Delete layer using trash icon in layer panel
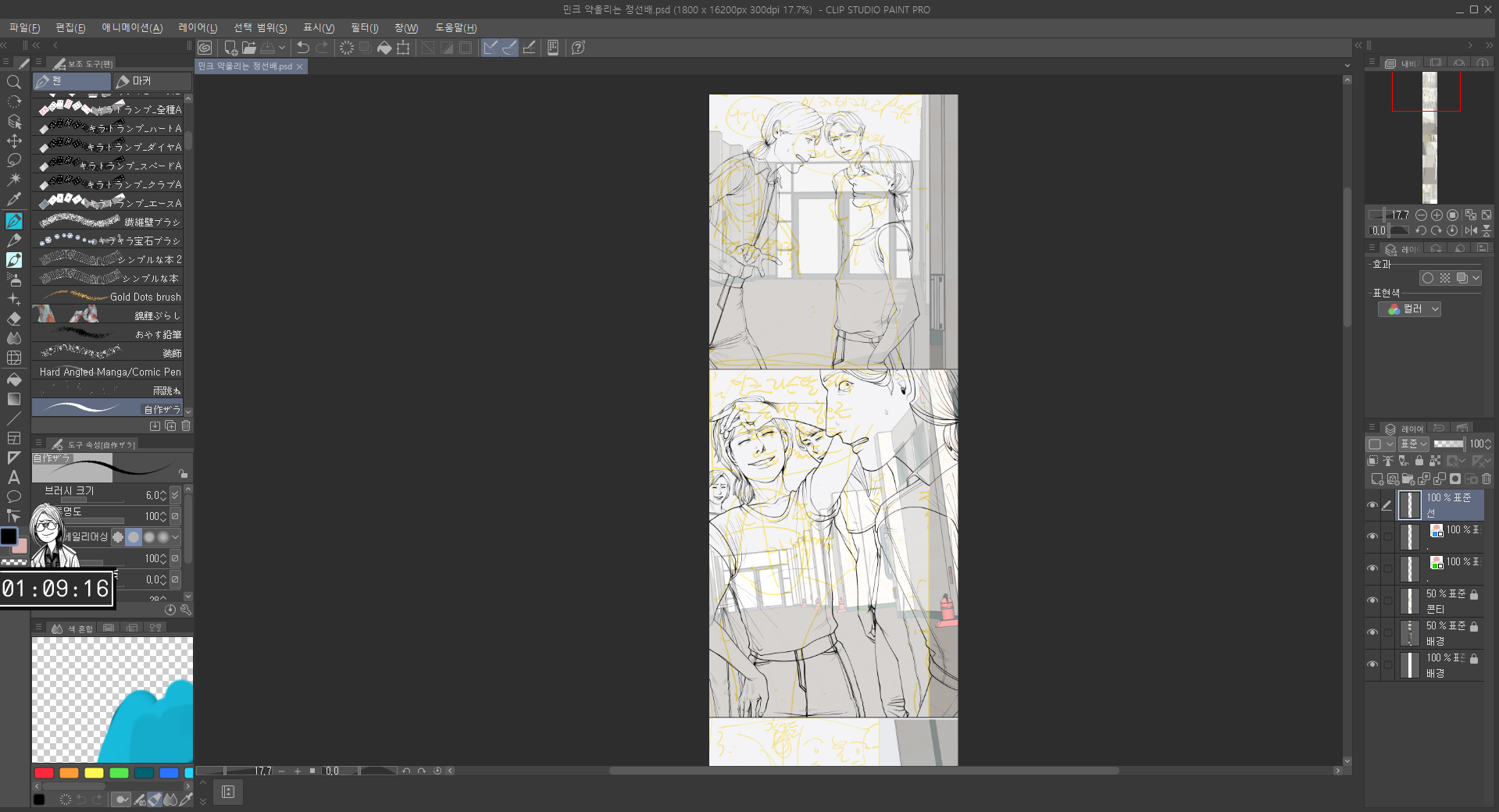 [1487, 479]
